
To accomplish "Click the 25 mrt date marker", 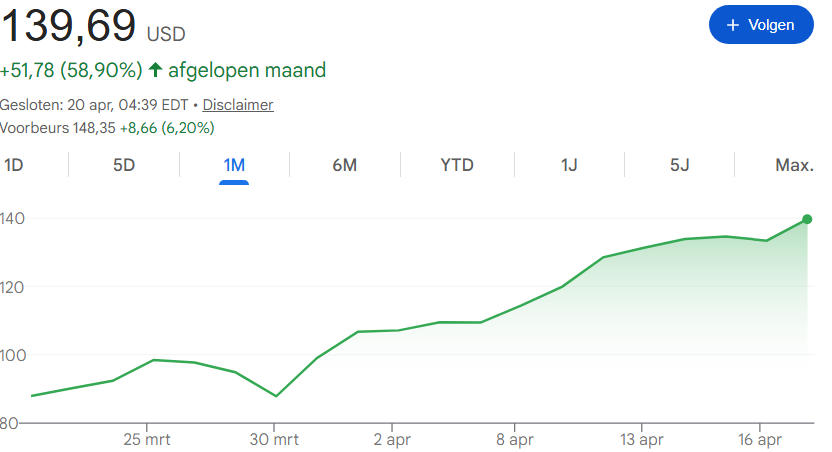I will (147, 439).
